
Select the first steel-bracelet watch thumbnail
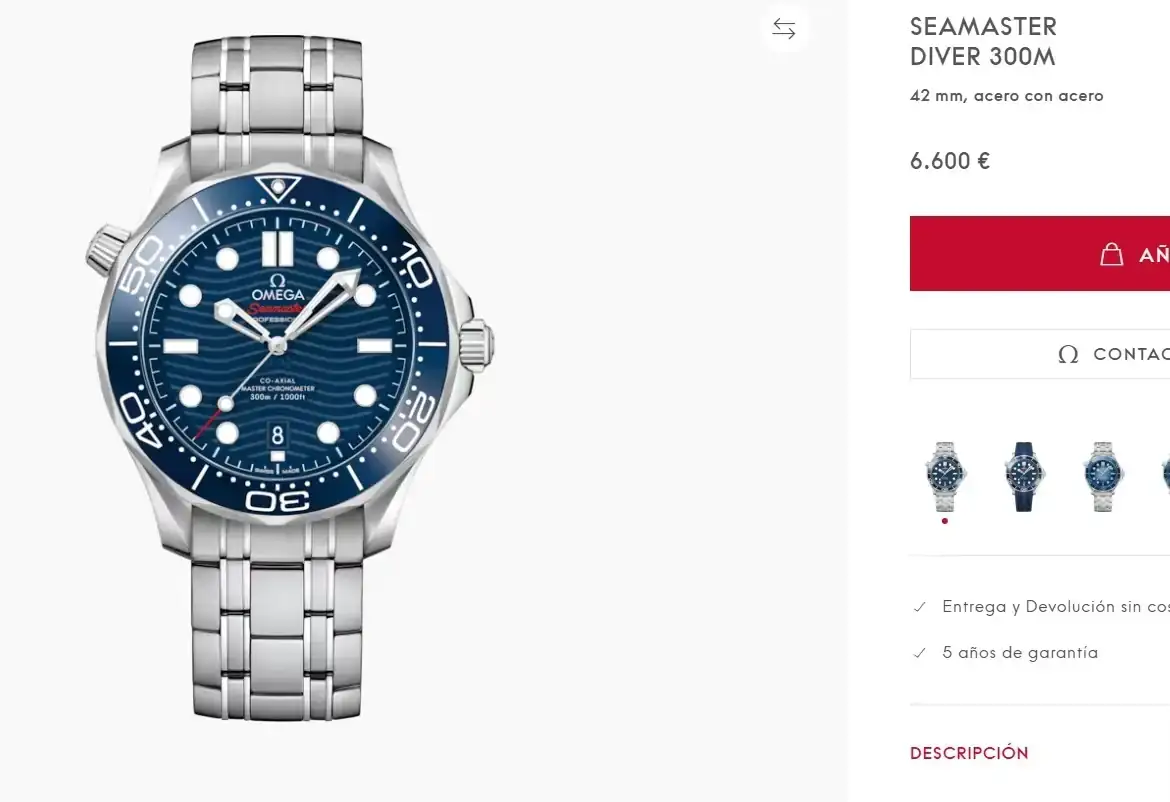tap(945, 476)
